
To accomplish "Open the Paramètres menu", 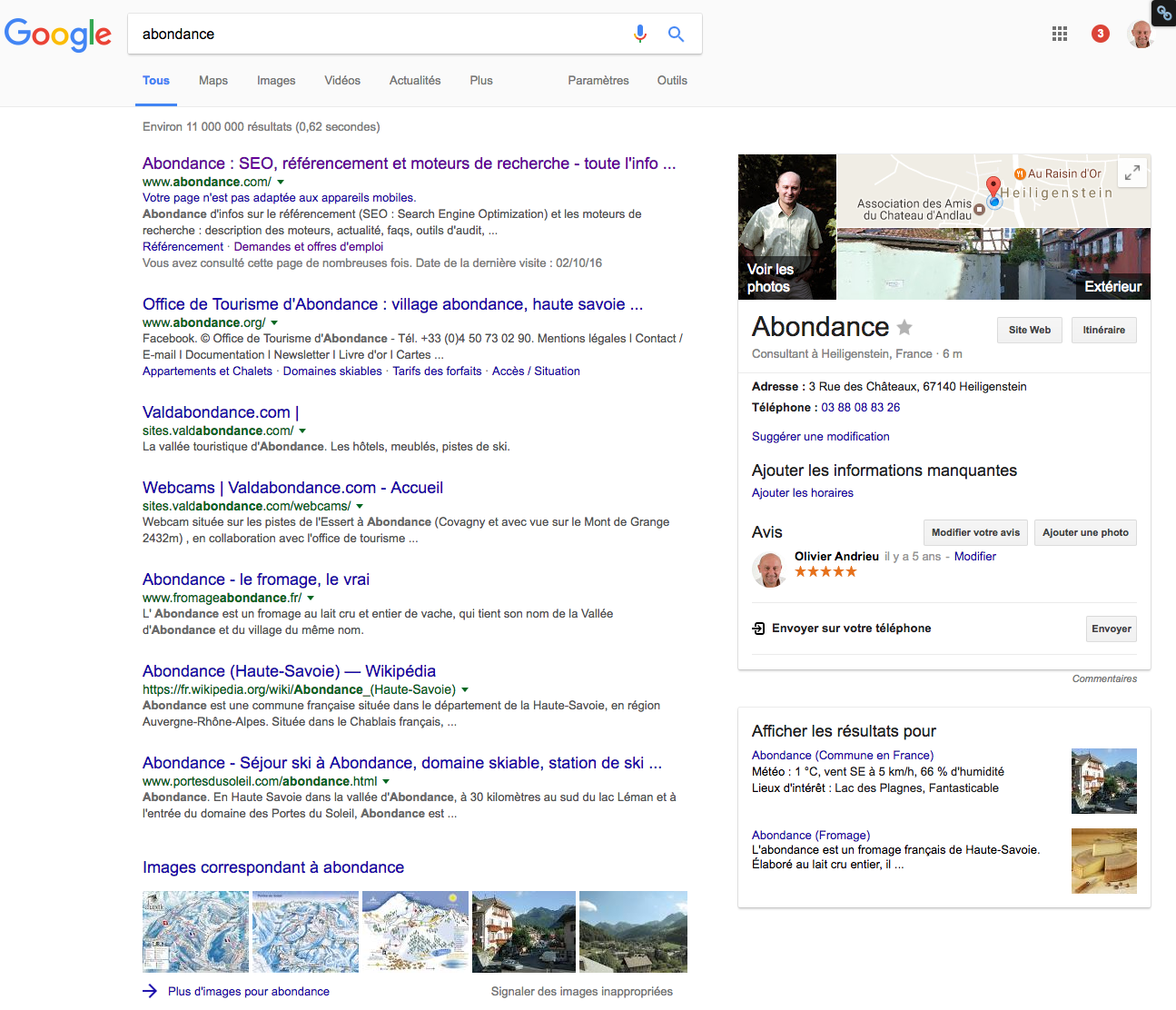I will tap(598, 80).
